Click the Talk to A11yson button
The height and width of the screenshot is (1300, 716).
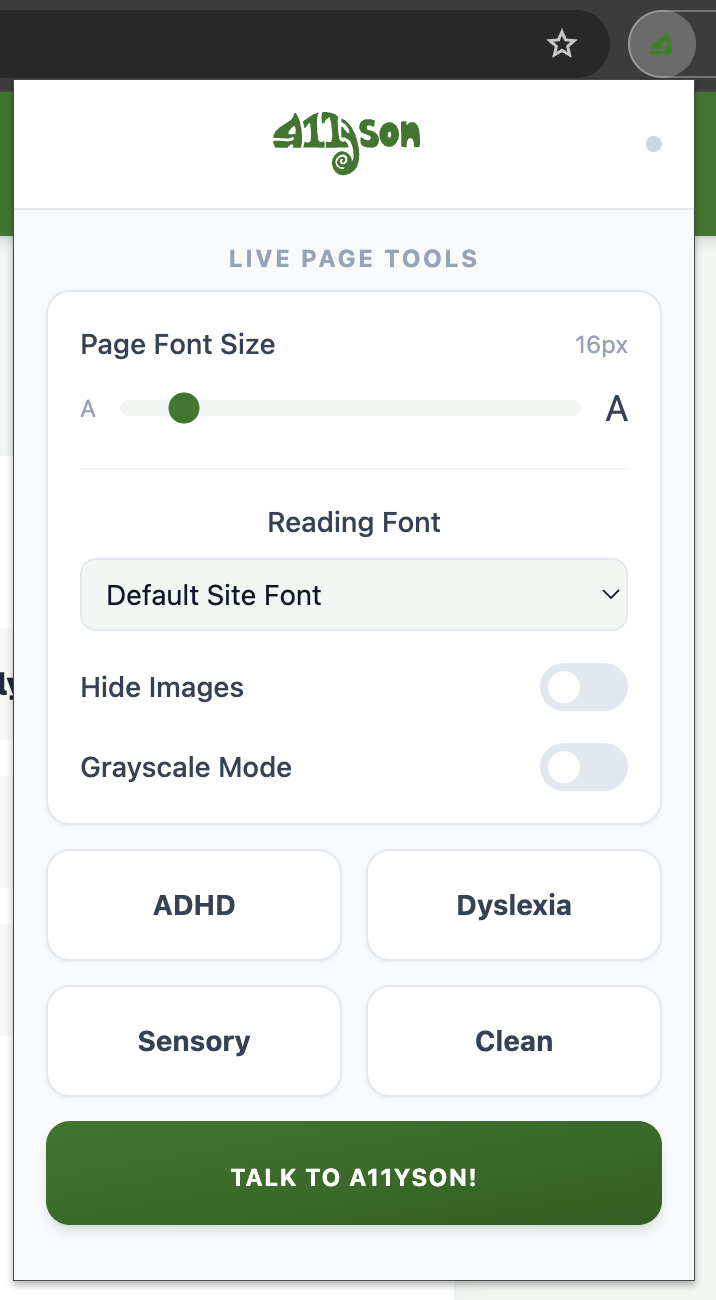tap(354, 1173)
